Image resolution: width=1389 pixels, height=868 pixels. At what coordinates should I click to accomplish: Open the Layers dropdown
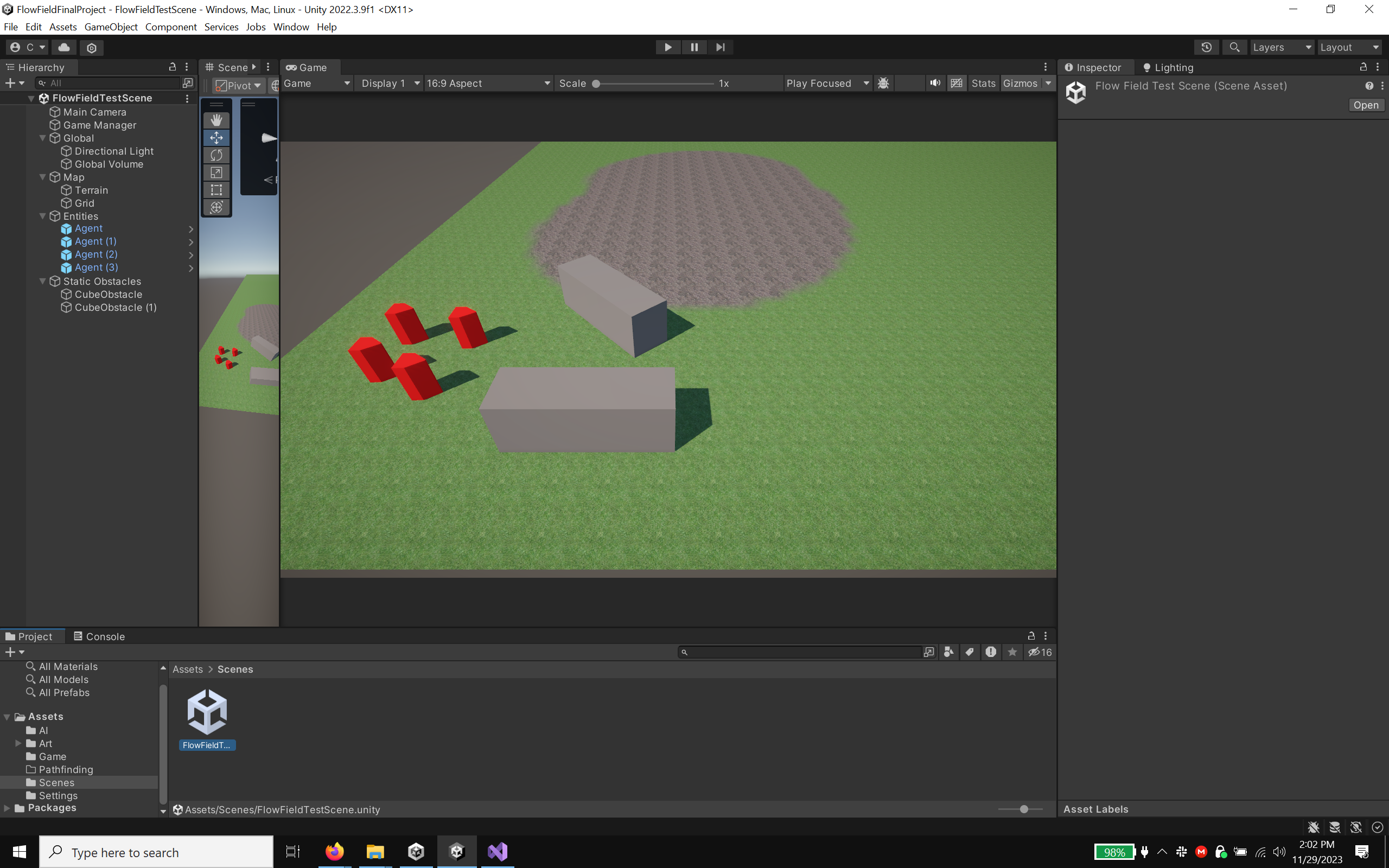[1282, 47]
